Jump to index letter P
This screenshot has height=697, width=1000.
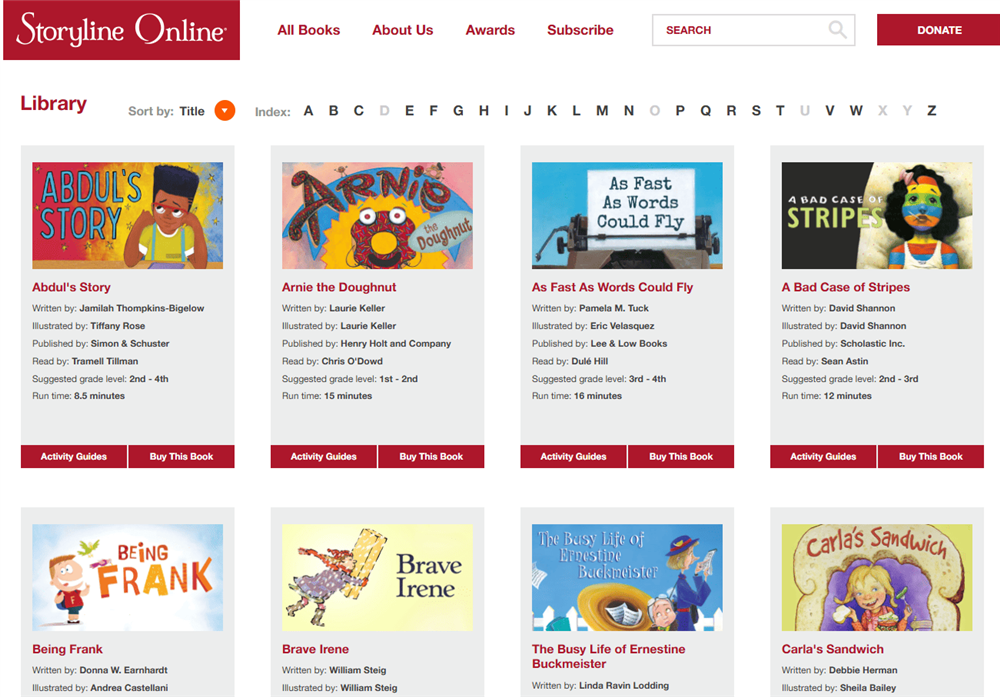680,111
